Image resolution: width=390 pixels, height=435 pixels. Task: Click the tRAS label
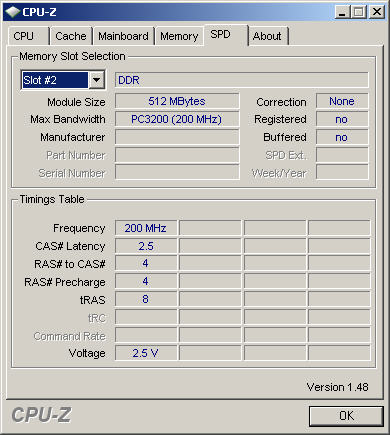point(93,300)
